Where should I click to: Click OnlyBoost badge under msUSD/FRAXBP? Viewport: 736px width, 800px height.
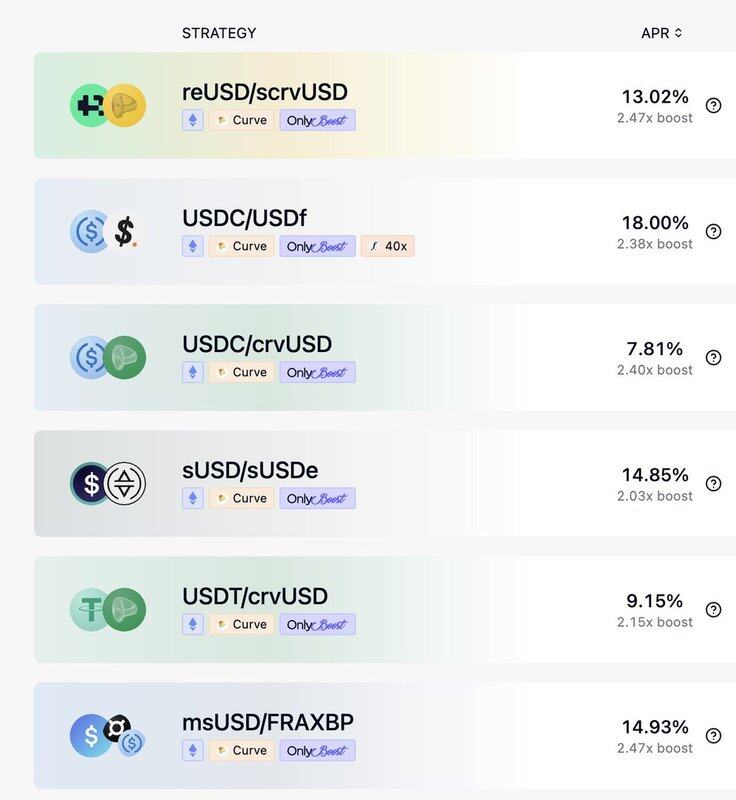point(317,751)
